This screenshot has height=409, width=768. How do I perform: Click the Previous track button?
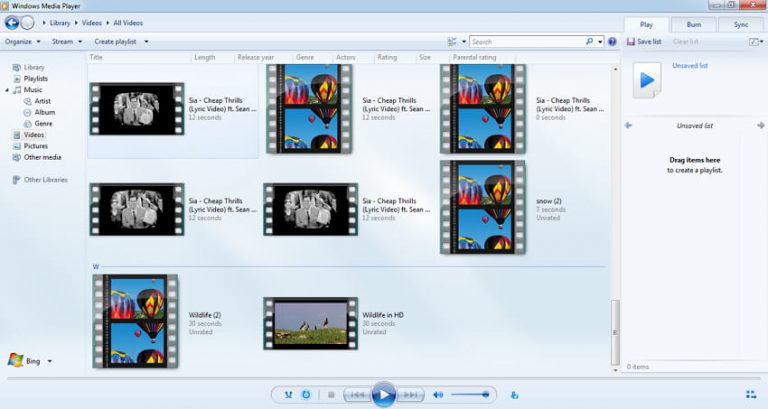[357, 395]
